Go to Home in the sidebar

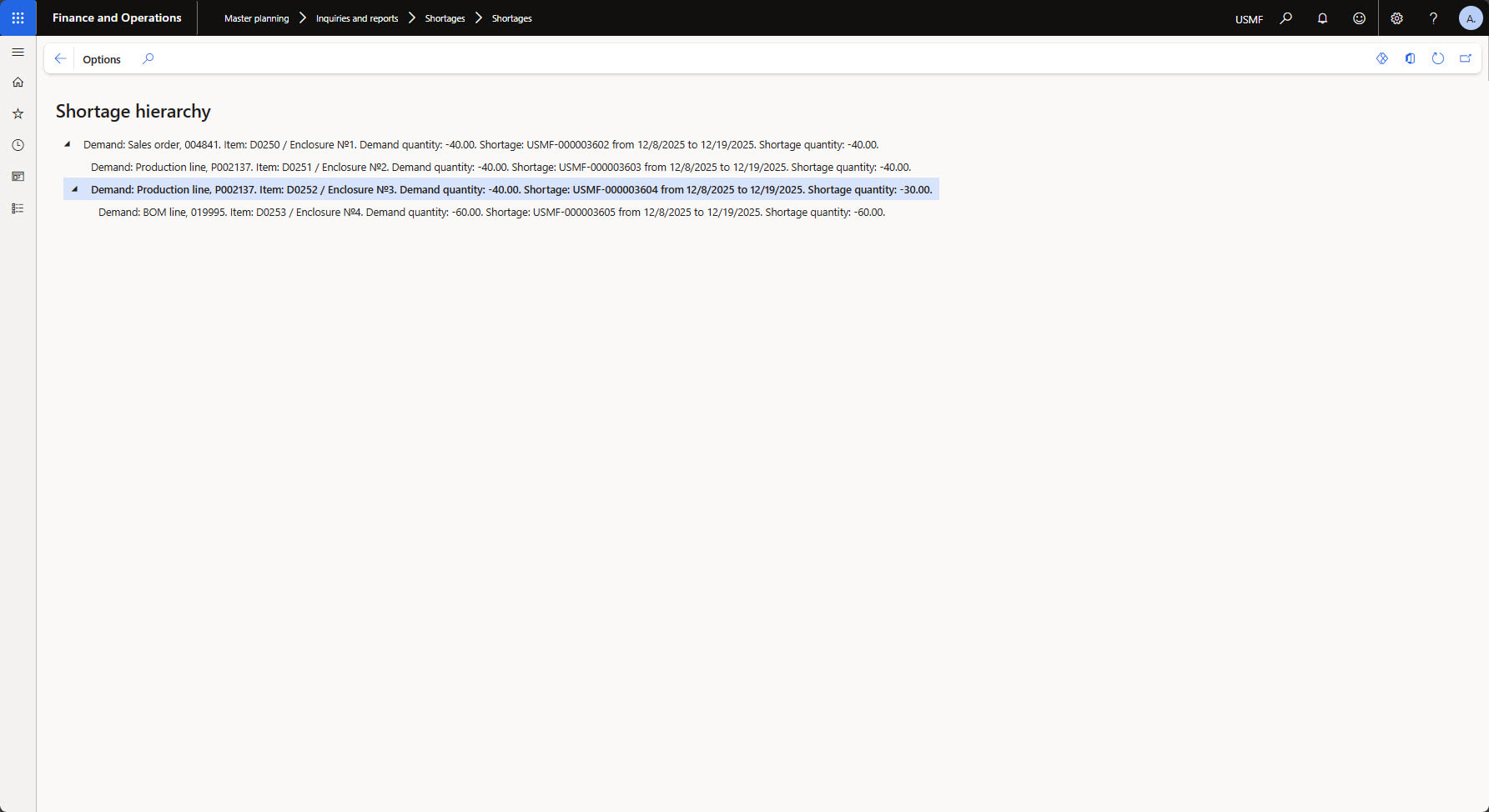(18, 83)
